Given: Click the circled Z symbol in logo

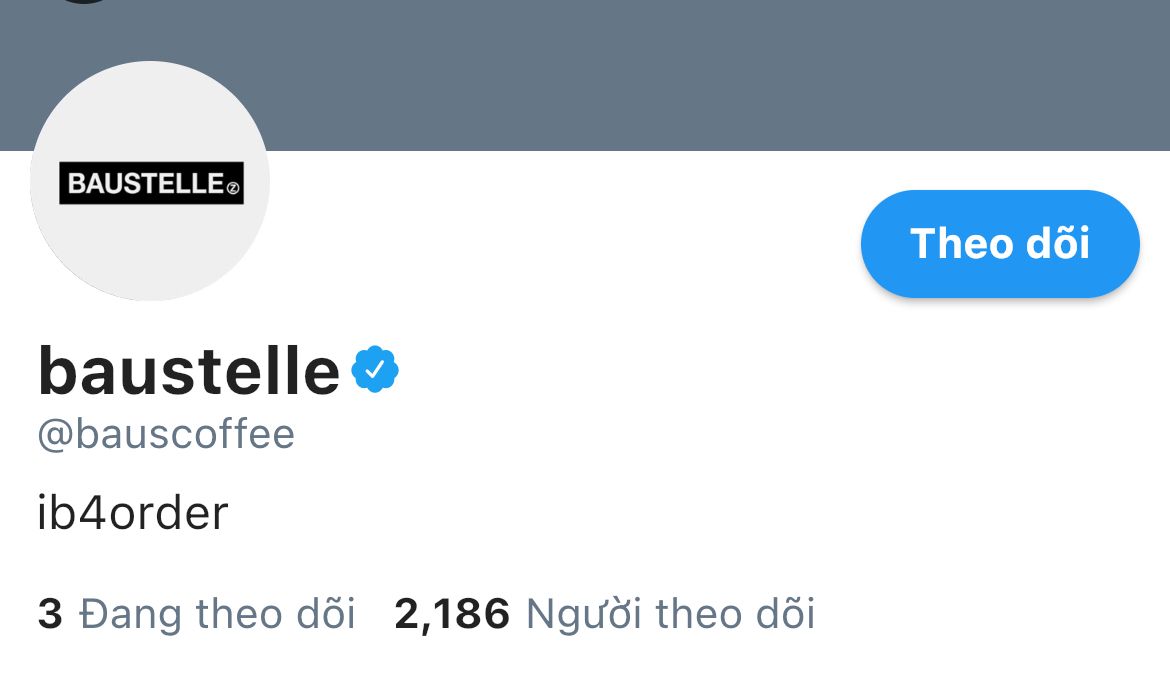Looking at the screenshot, I should [233, 187].
